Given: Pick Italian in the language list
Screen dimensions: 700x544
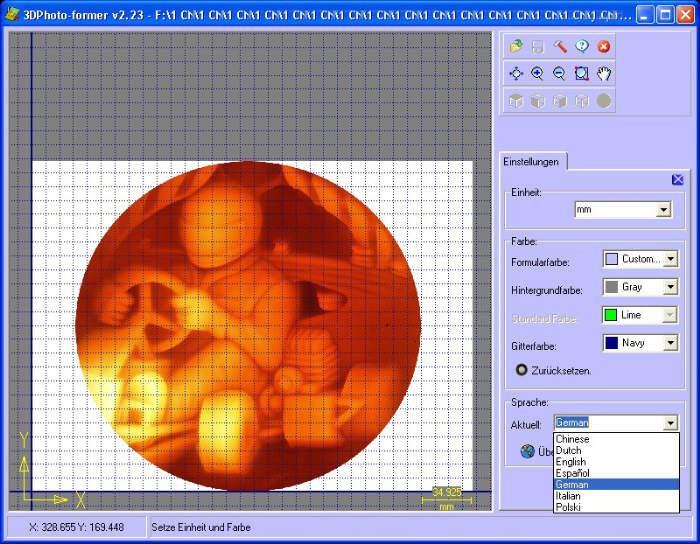Looking at the screenshot, I should pos(569,495).
